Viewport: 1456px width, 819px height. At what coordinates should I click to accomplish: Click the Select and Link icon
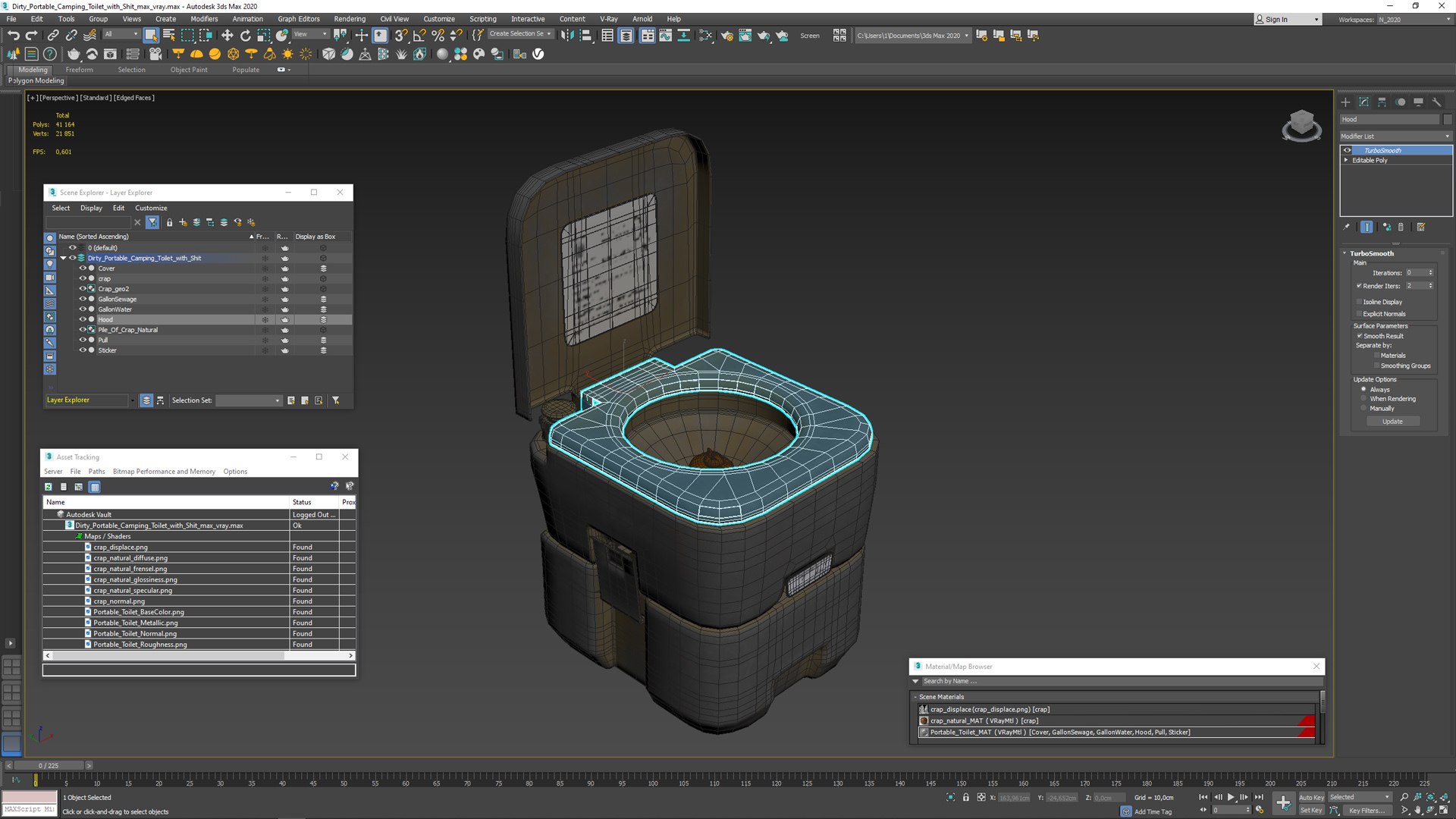point(52,35)
